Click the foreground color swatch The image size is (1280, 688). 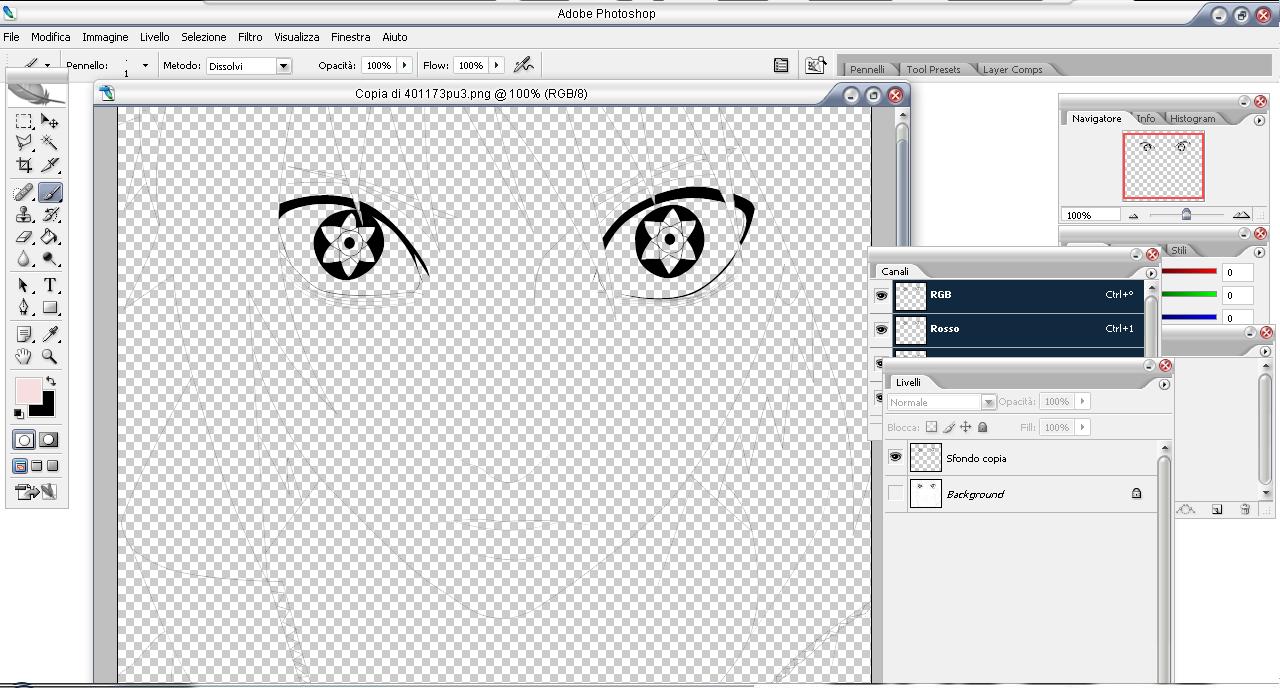(x=27, y=390)
